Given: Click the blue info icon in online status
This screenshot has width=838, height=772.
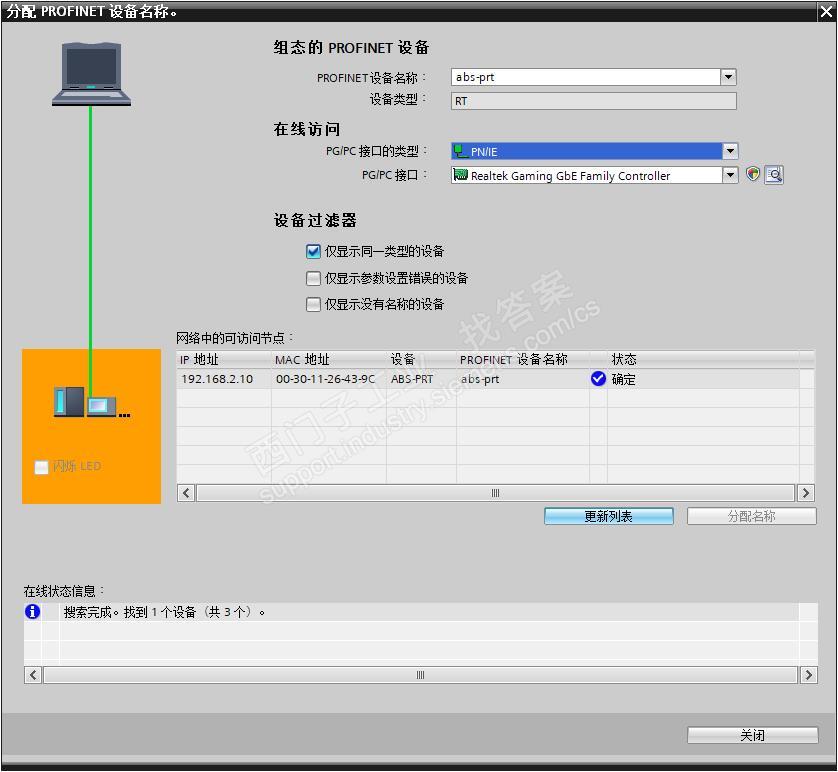Looking at the screenshot, I should (x=32, y=611).
